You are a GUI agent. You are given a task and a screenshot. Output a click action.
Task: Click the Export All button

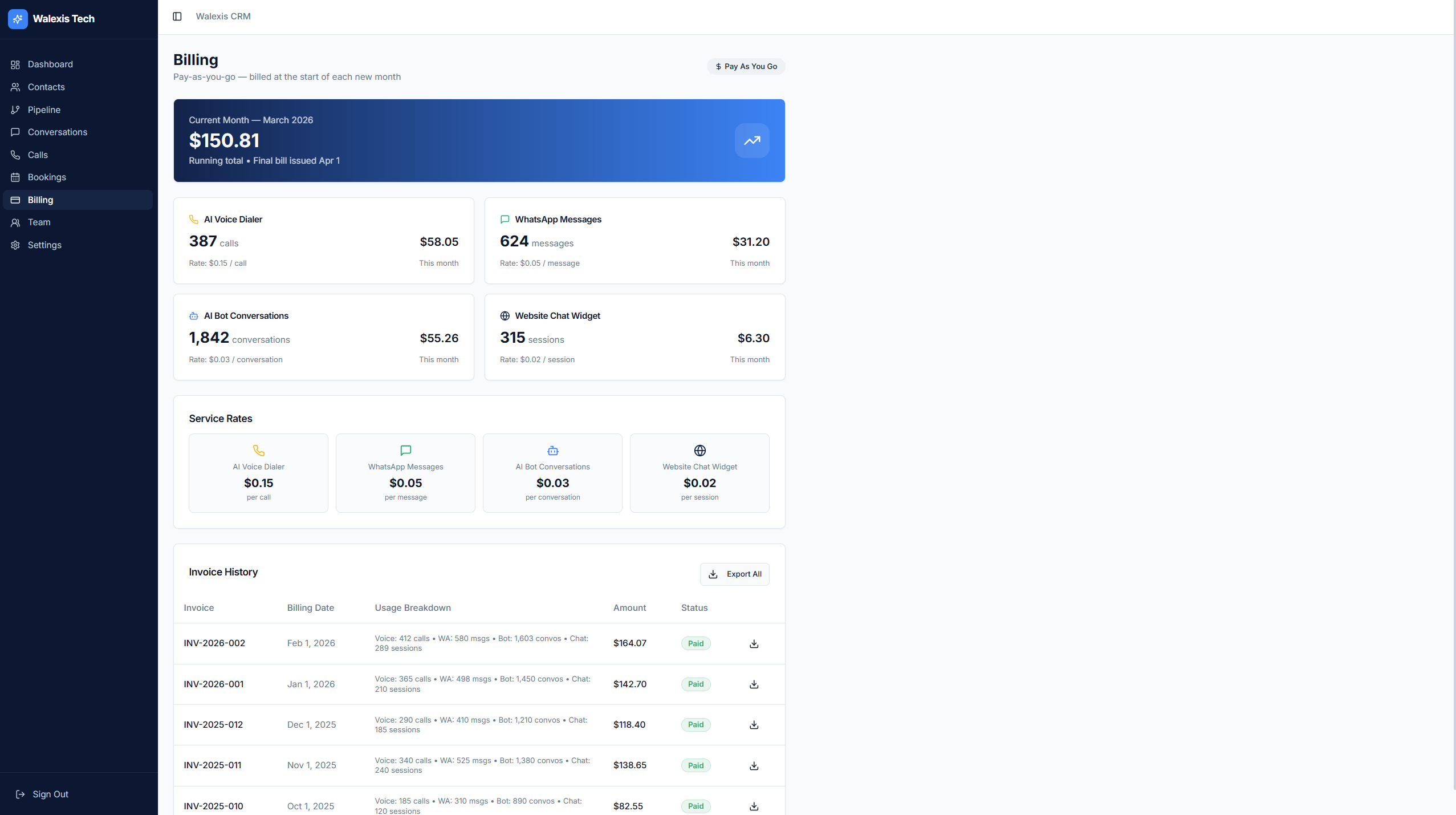pos(734,574)
